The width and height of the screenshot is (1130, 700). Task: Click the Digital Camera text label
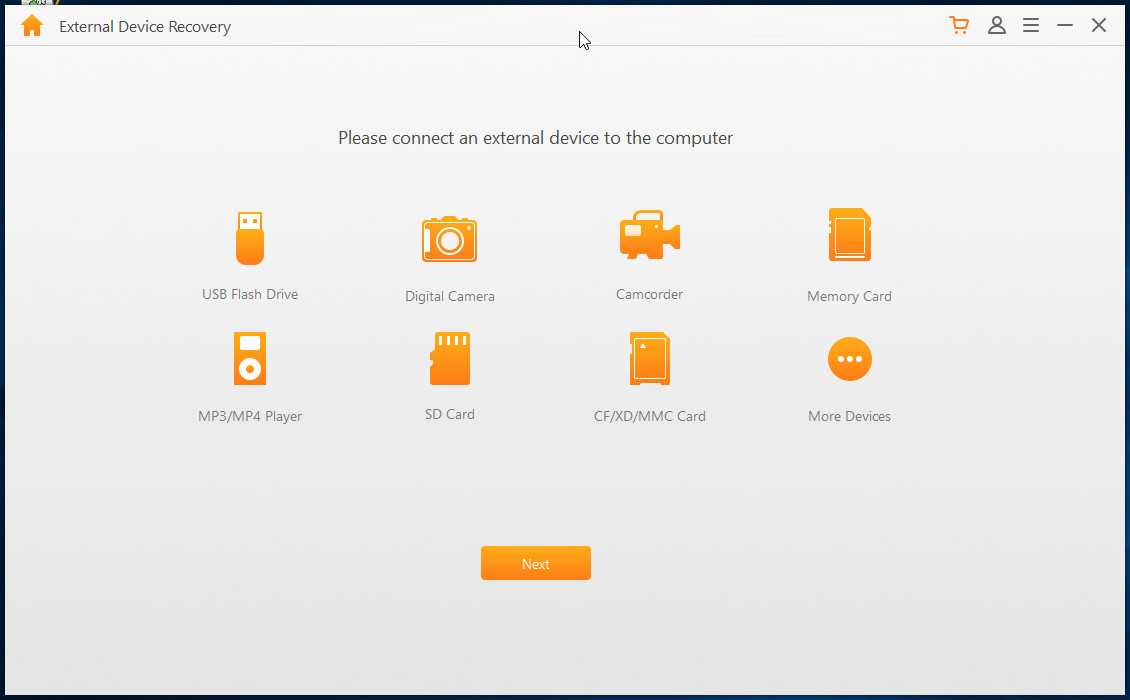click(x=450, y=296)
